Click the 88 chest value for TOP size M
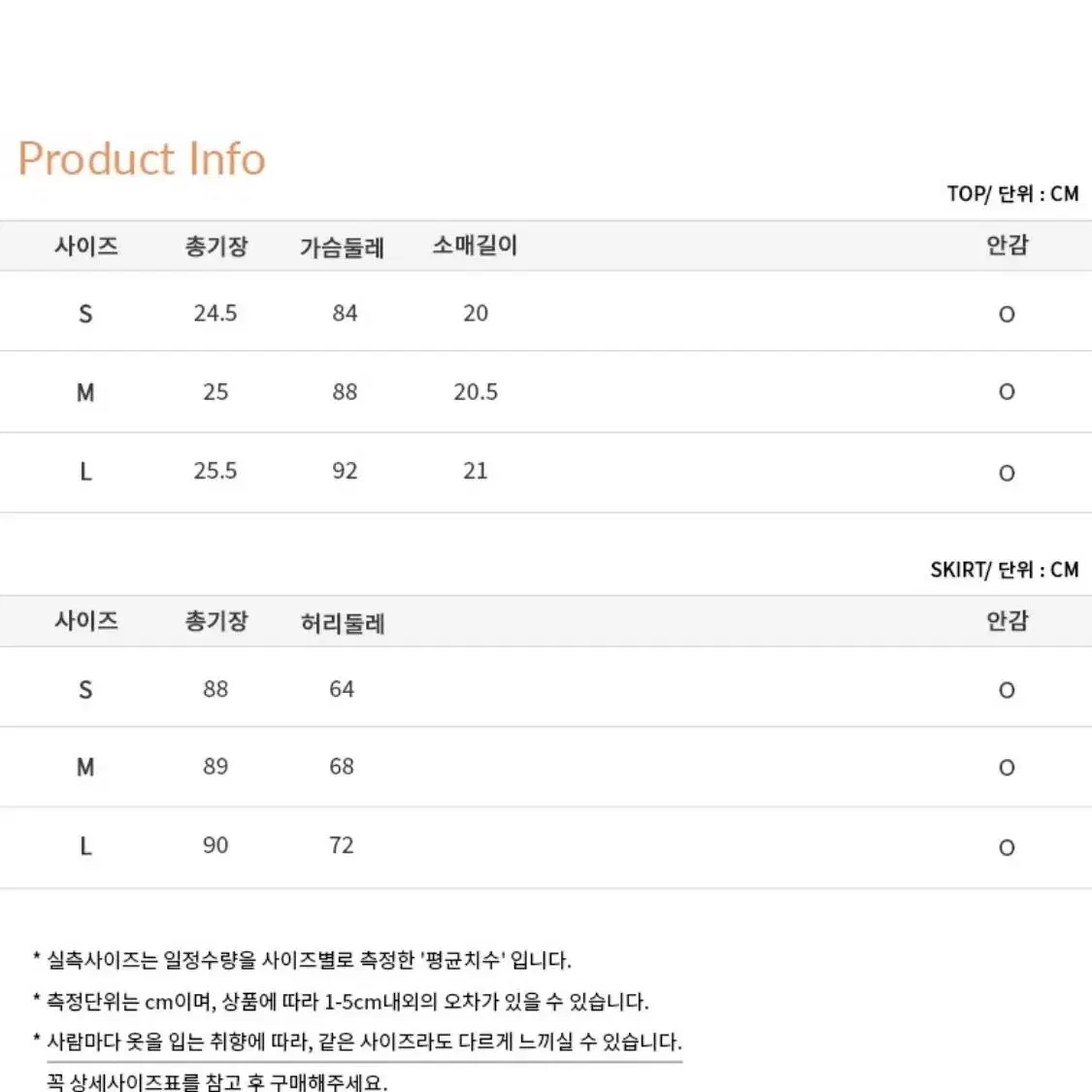 pos(345,391)
